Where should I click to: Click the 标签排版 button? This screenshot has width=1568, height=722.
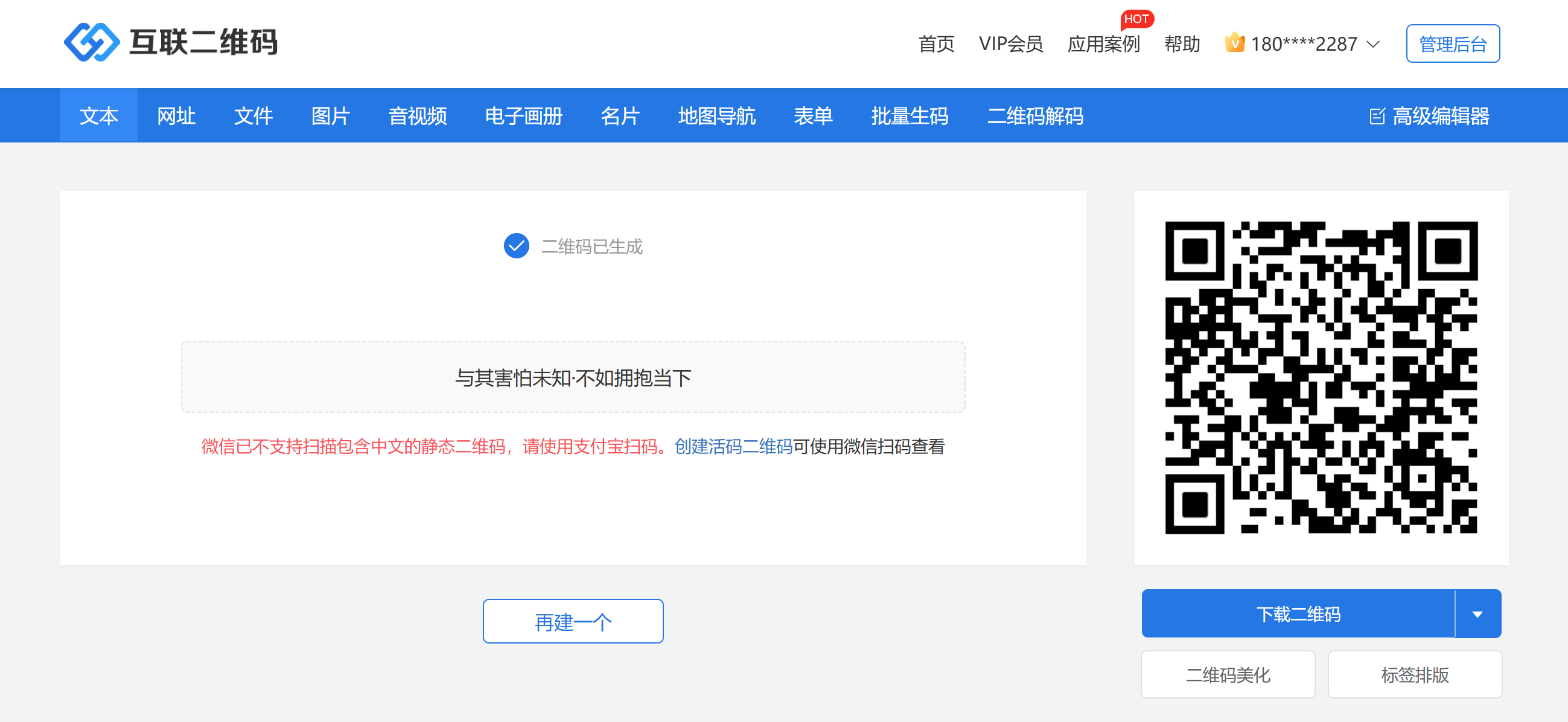1415,674
